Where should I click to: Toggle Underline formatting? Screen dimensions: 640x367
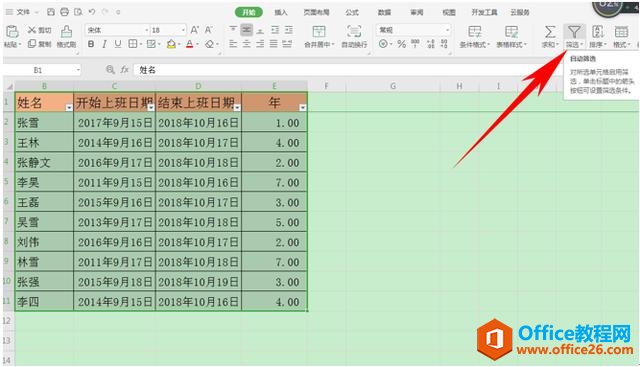[118, 44]
